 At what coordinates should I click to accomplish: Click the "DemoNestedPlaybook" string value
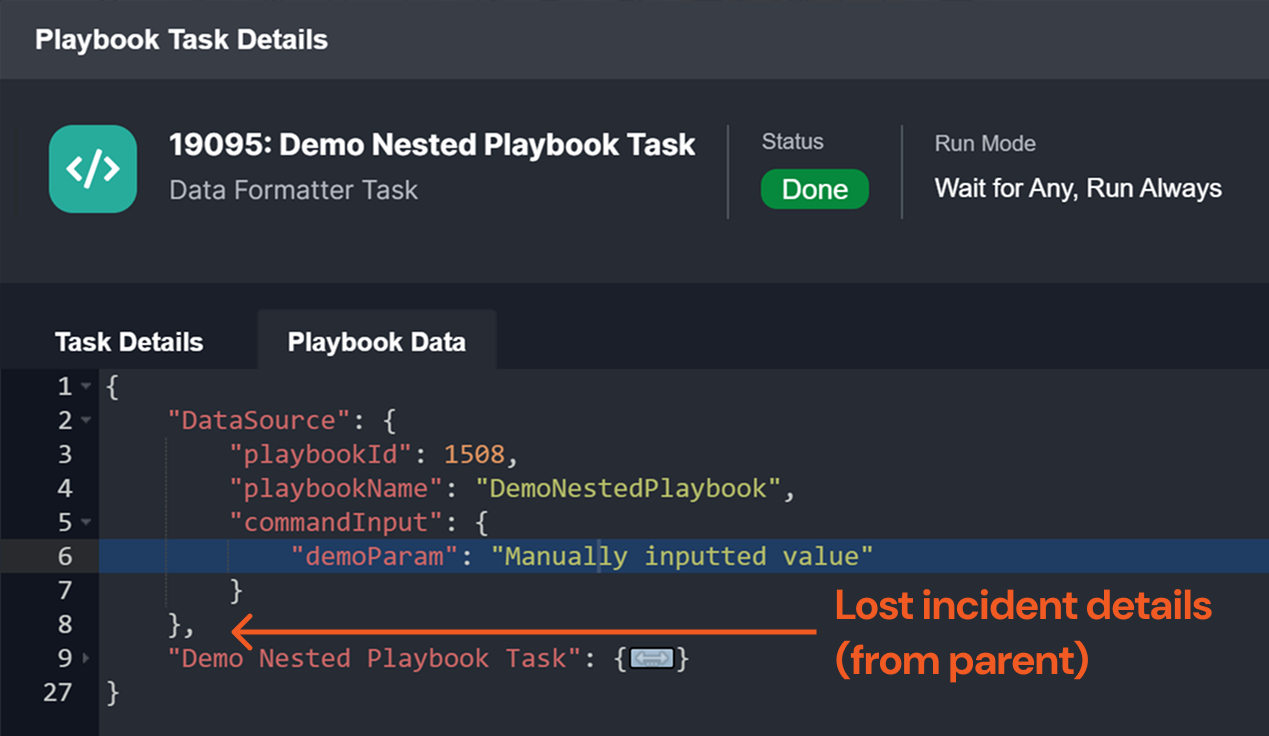point(627,489)
